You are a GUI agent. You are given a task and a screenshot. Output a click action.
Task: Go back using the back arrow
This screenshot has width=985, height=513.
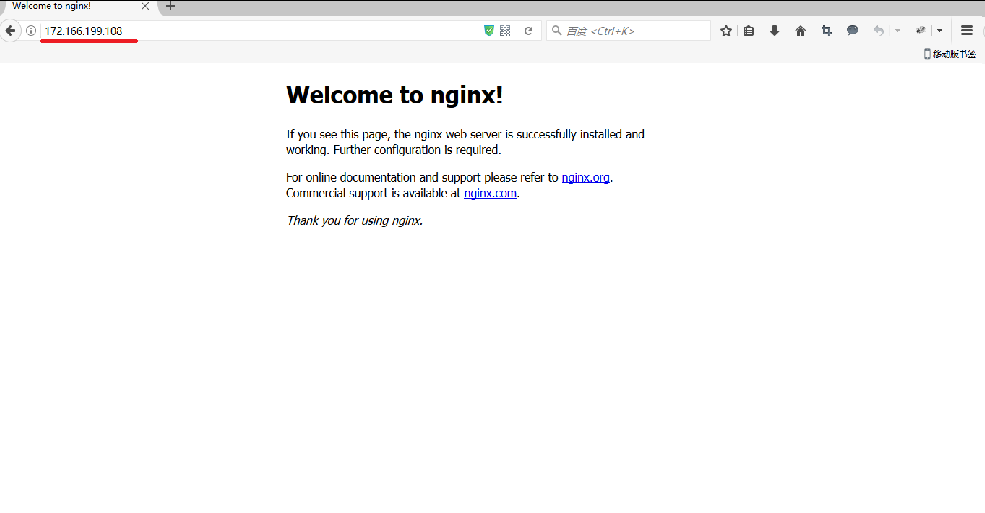point(10,30)
